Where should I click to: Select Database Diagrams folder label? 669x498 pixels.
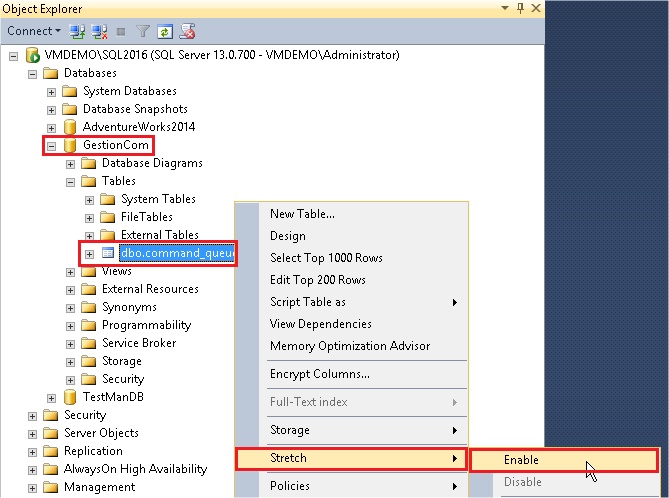coord(152,163)
